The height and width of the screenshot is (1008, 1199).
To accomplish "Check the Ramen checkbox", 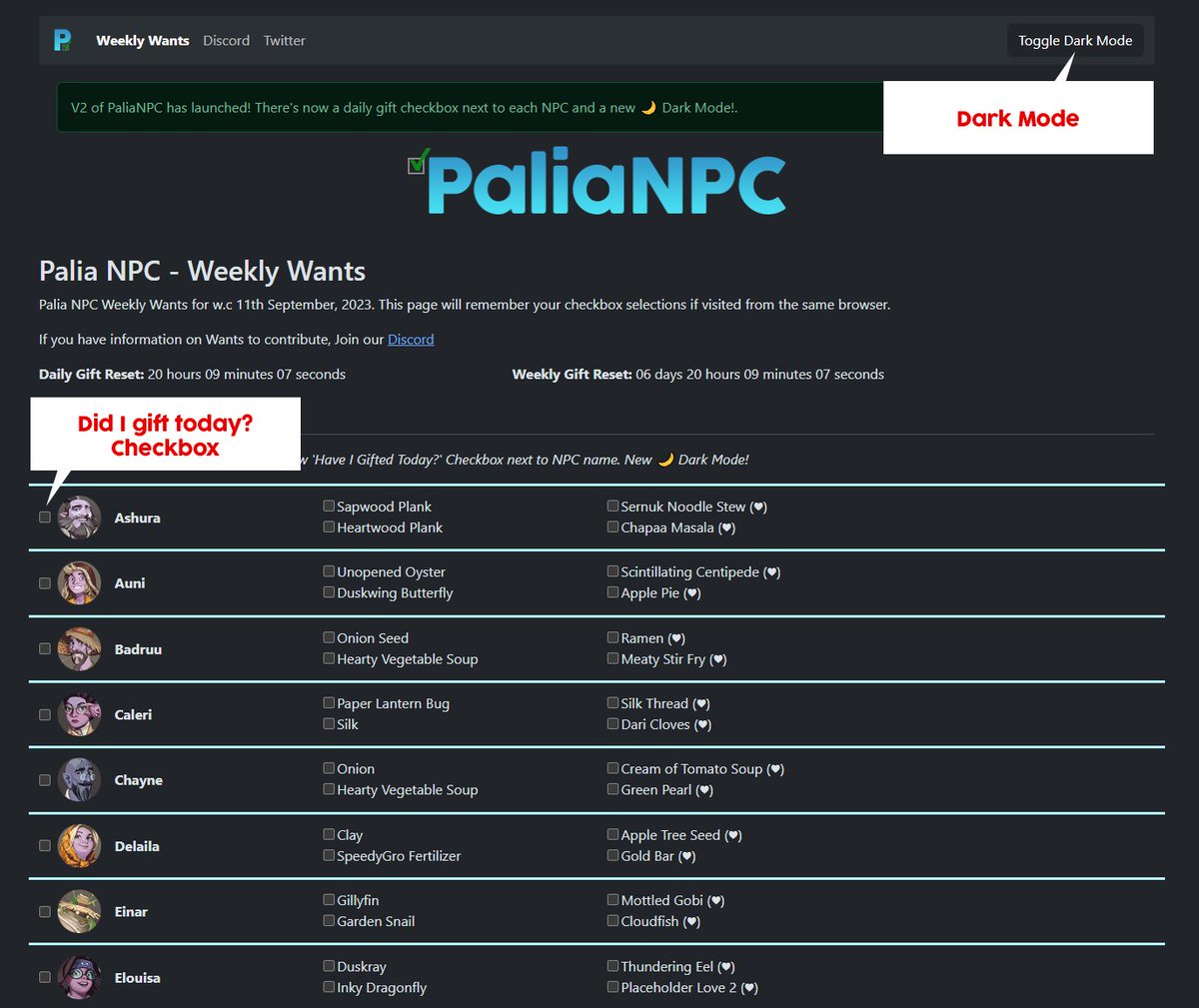I will pos(612,637).
